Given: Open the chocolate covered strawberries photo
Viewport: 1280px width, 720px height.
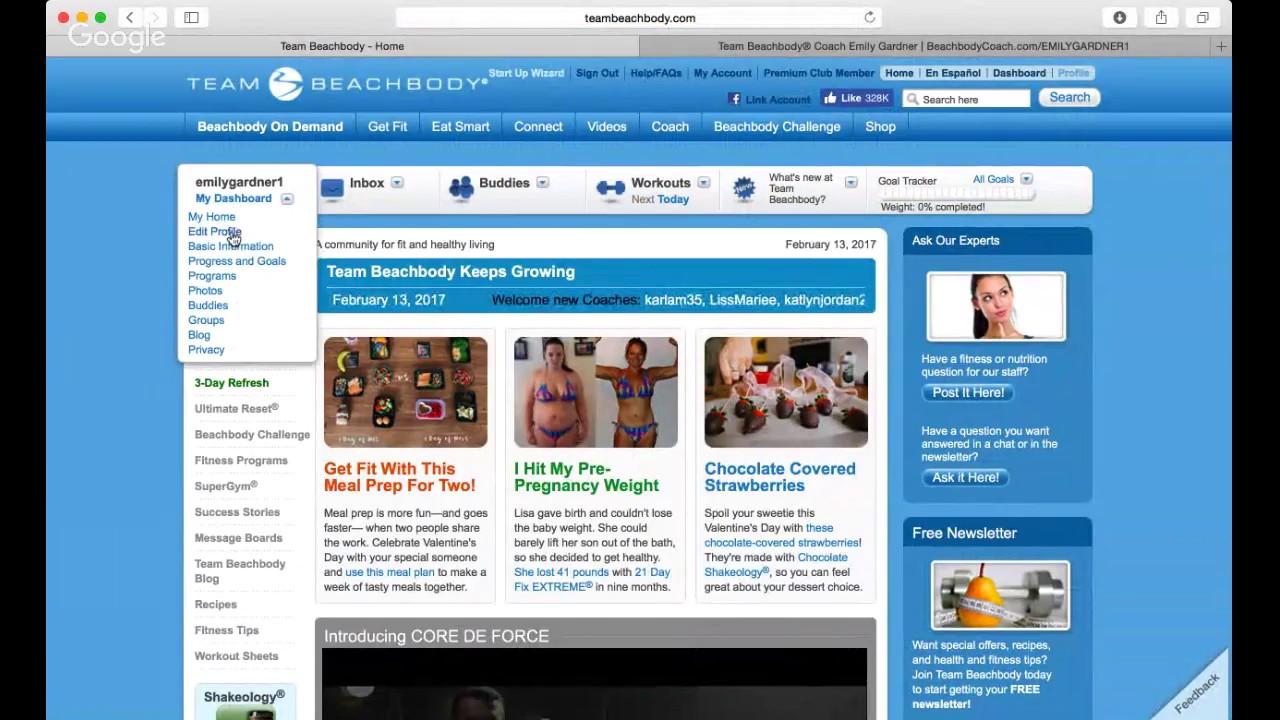Looking at the screenshot, I should (786, 392).
